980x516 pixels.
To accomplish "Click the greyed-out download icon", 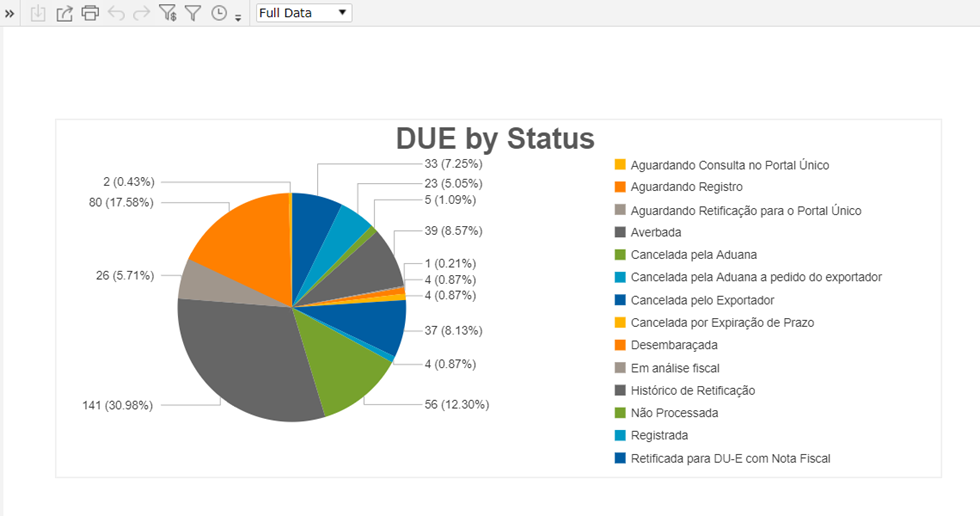I will 38,12.
